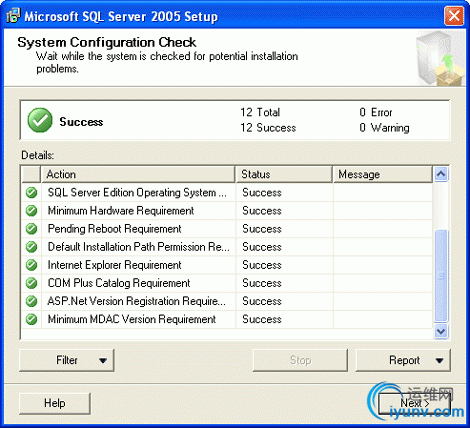Click the System Configuration Check heading

pos(107,42)
